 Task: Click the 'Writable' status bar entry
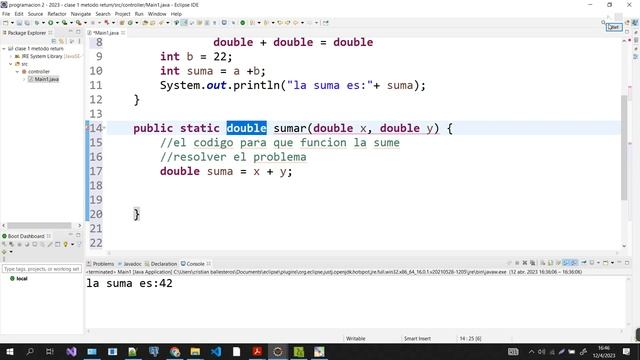click(x=356, y=338)
